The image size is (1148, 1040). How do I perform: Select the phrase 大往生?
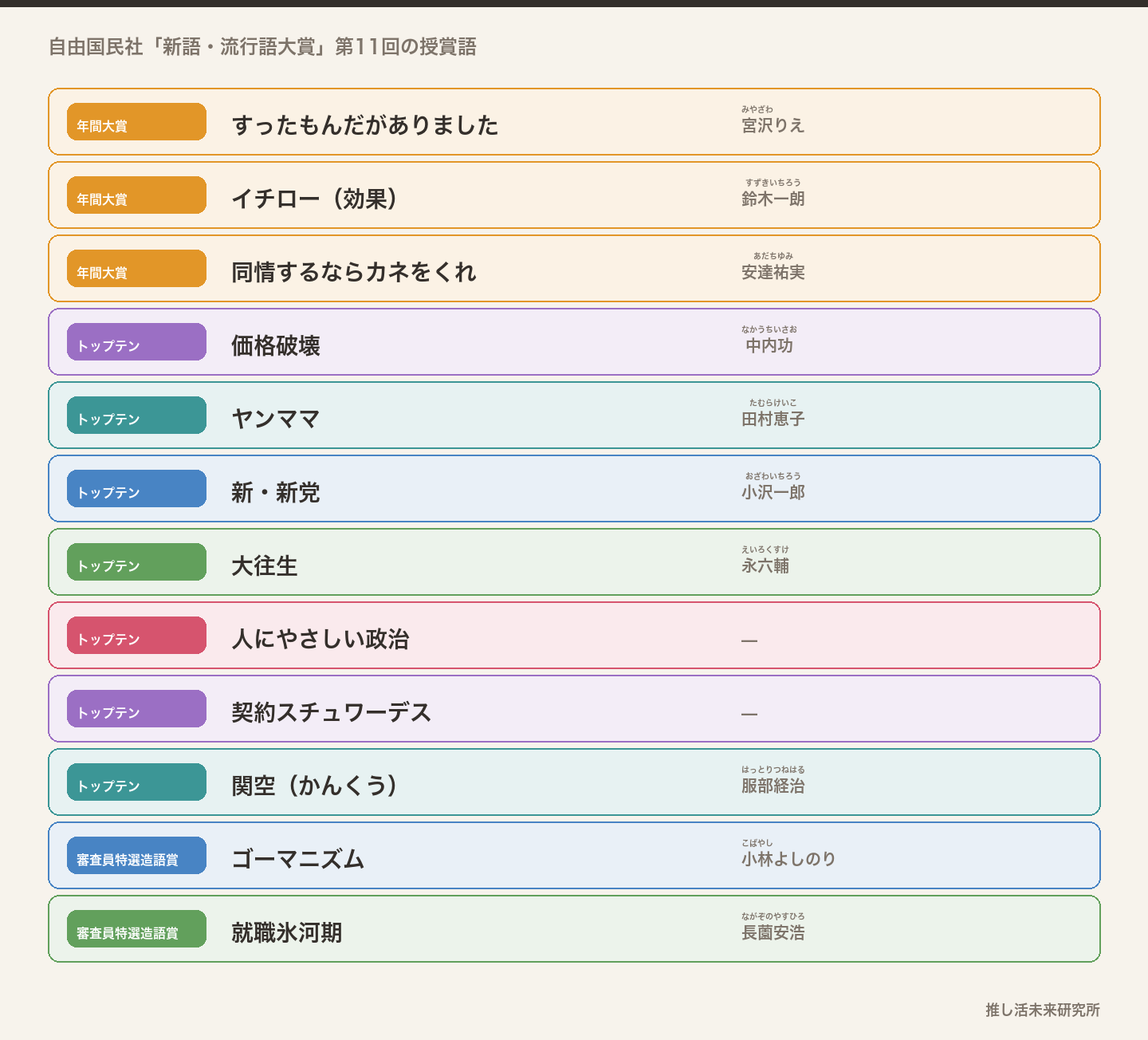[x=265, y=565]
